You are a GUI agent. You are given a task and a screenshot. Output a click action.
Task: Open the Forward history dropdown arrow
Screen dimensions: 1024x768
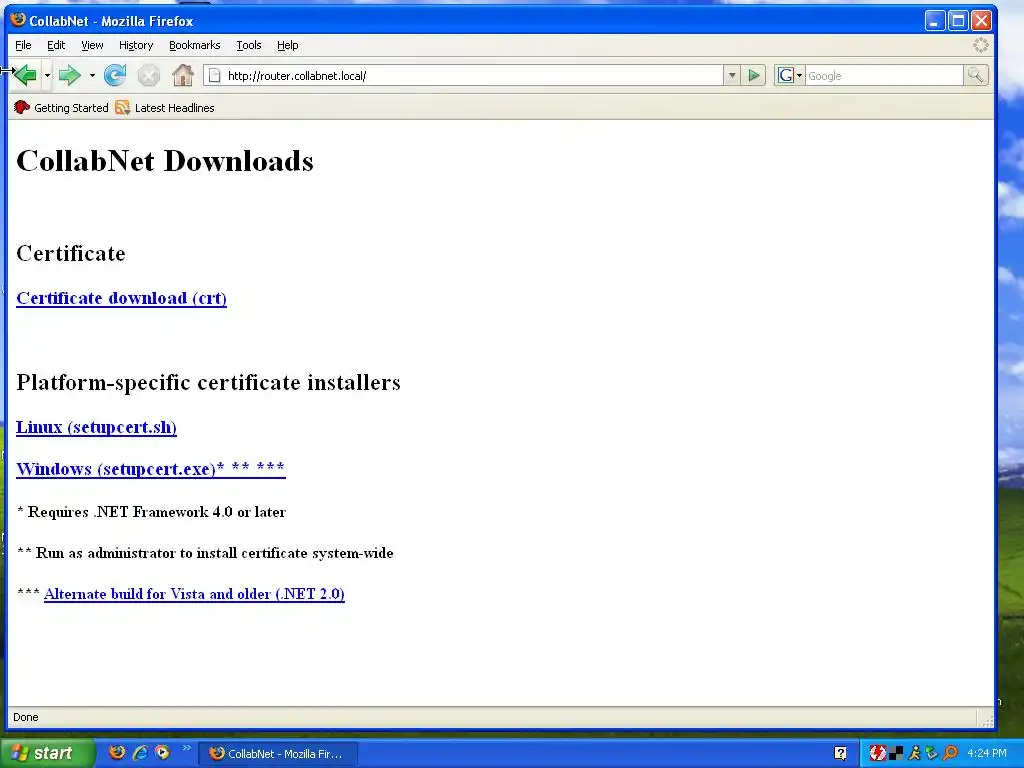tap(92, 76)
